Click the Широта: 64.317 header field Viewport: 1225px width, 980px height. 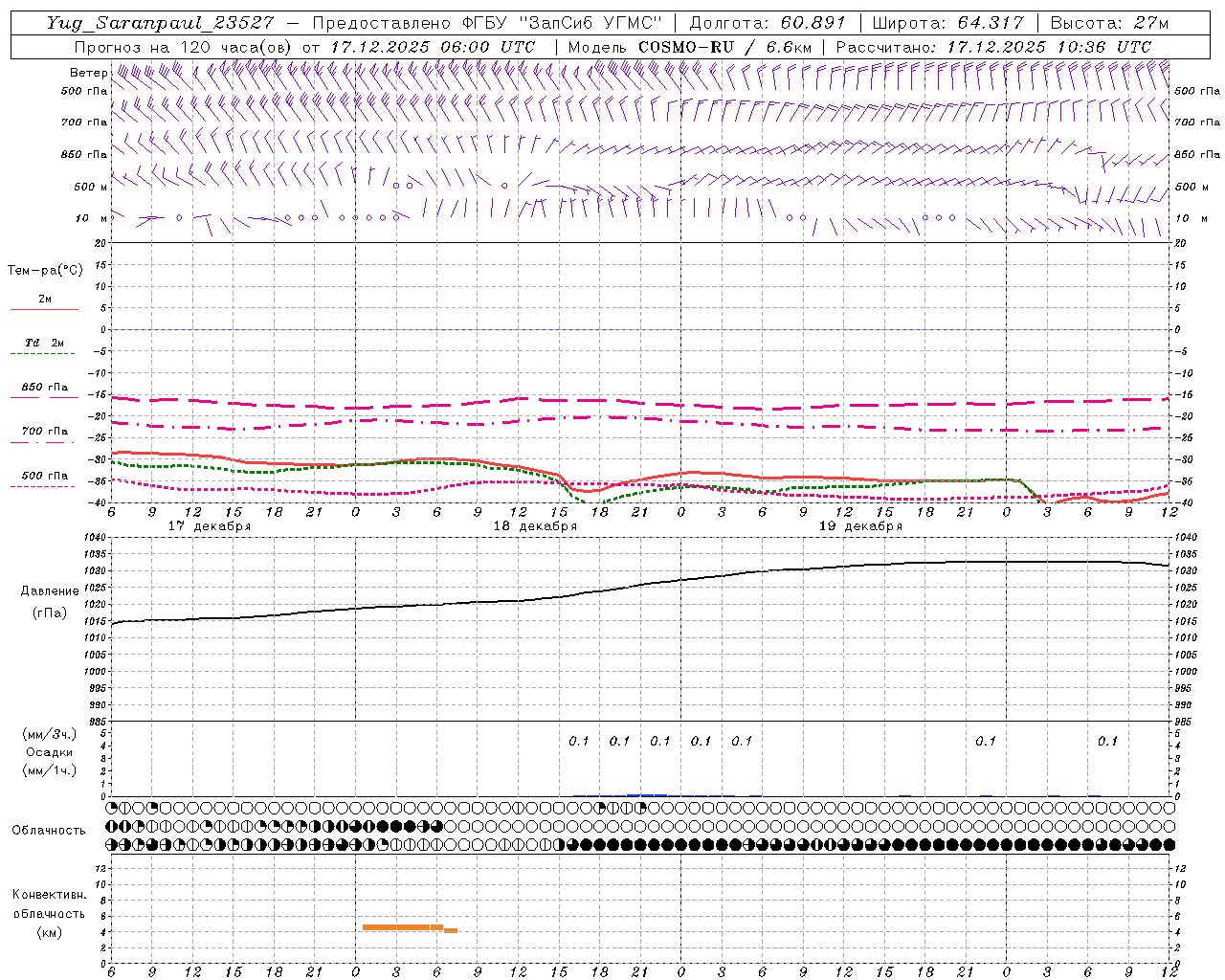(x=947, y=23)
